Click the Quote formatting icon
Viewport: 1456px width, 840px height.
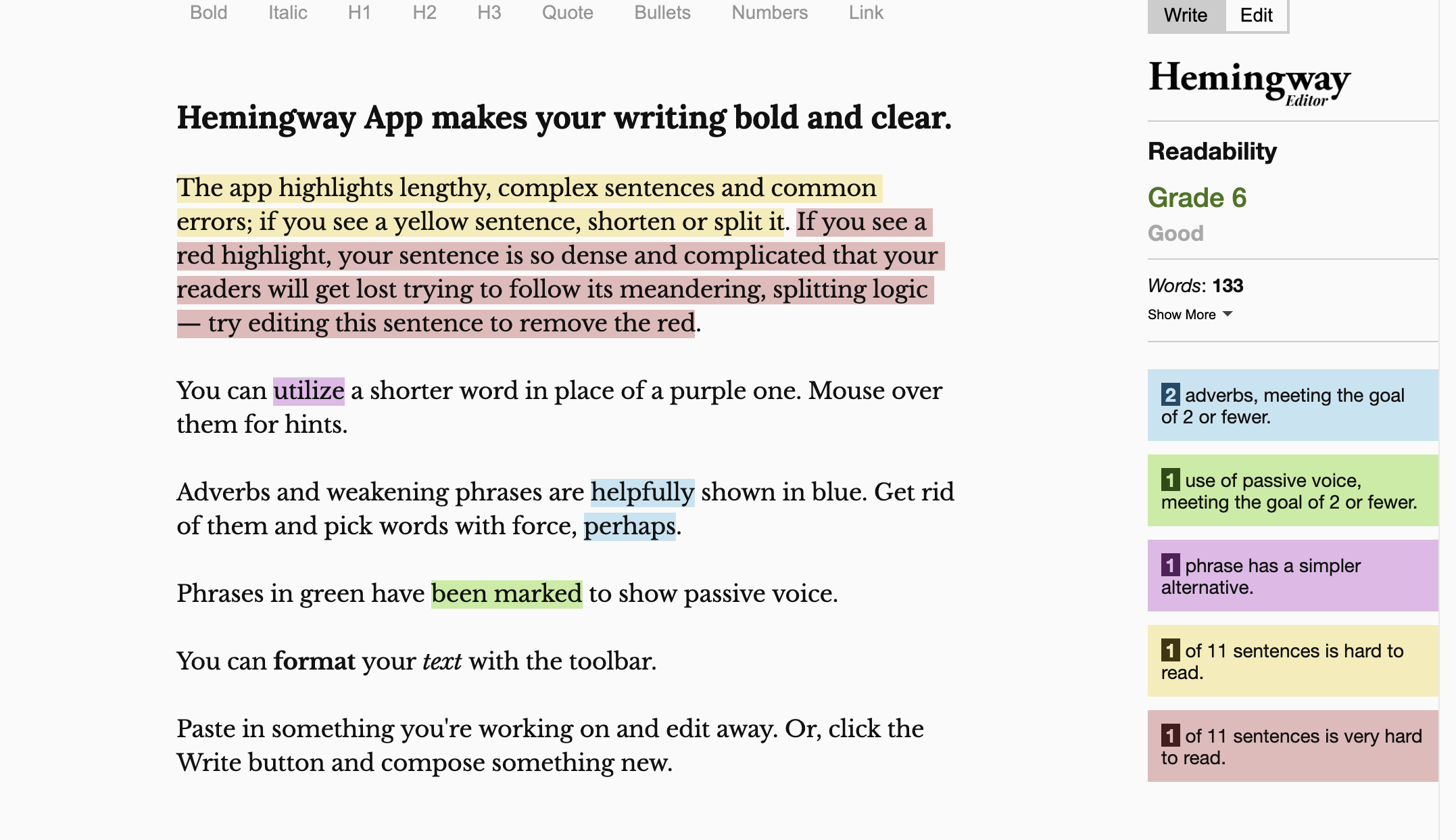tap(568, 13)
